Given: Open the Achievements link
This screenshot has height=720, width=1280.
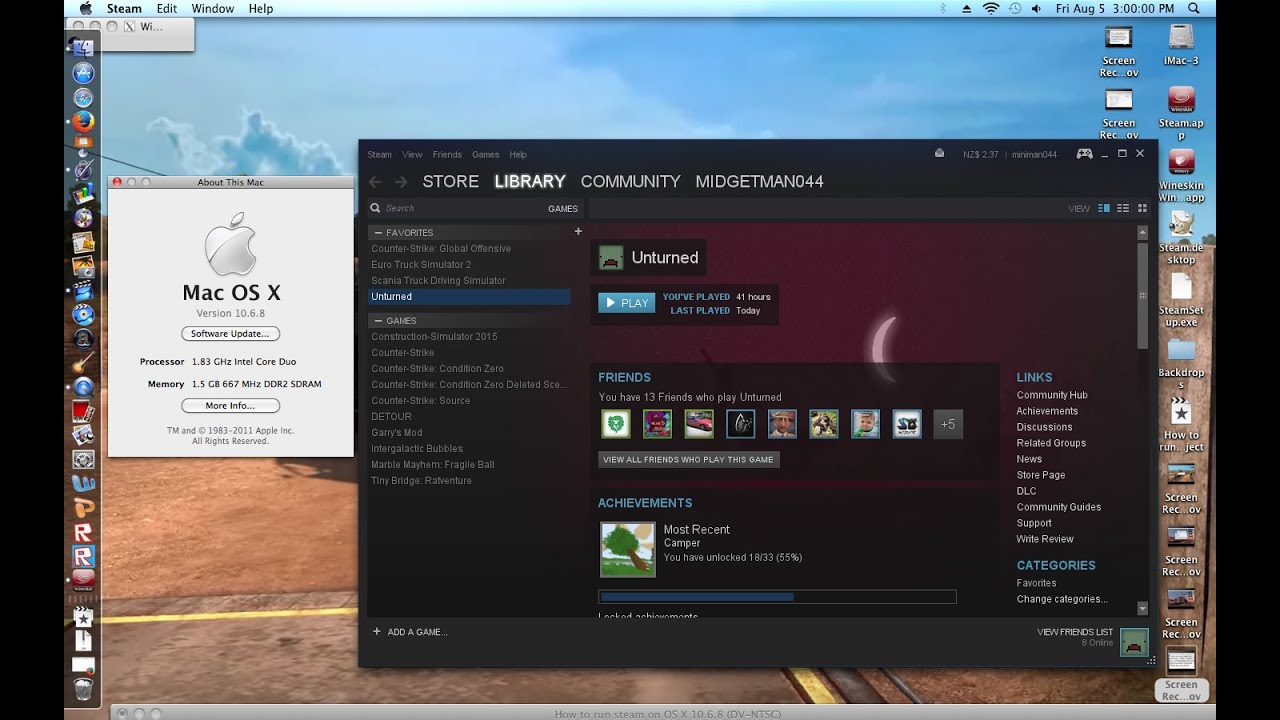Looking at the screenshot, I should click(x=1047, y=411).
